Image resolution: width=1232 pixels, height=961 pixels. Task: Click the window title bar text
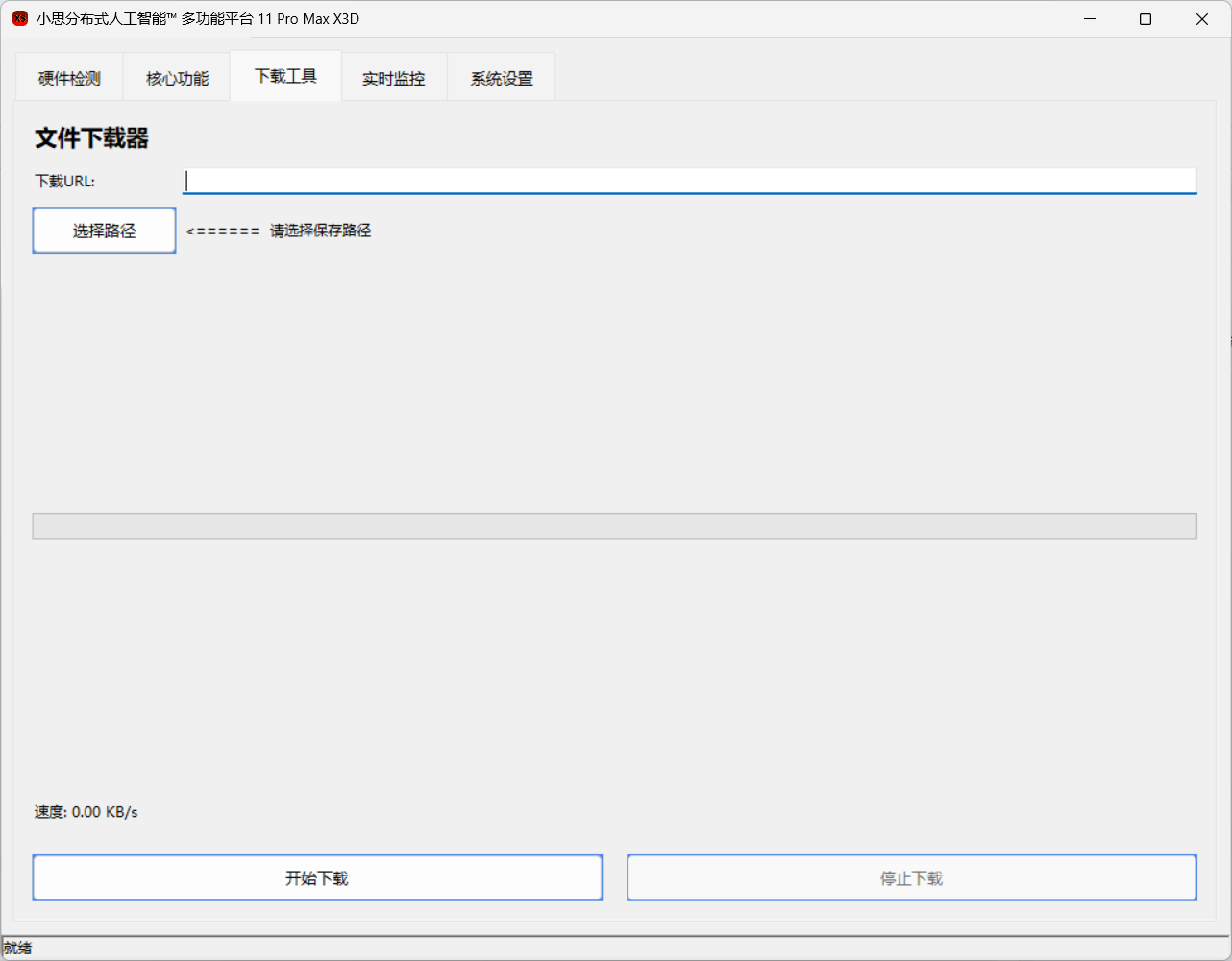[198, 19]
